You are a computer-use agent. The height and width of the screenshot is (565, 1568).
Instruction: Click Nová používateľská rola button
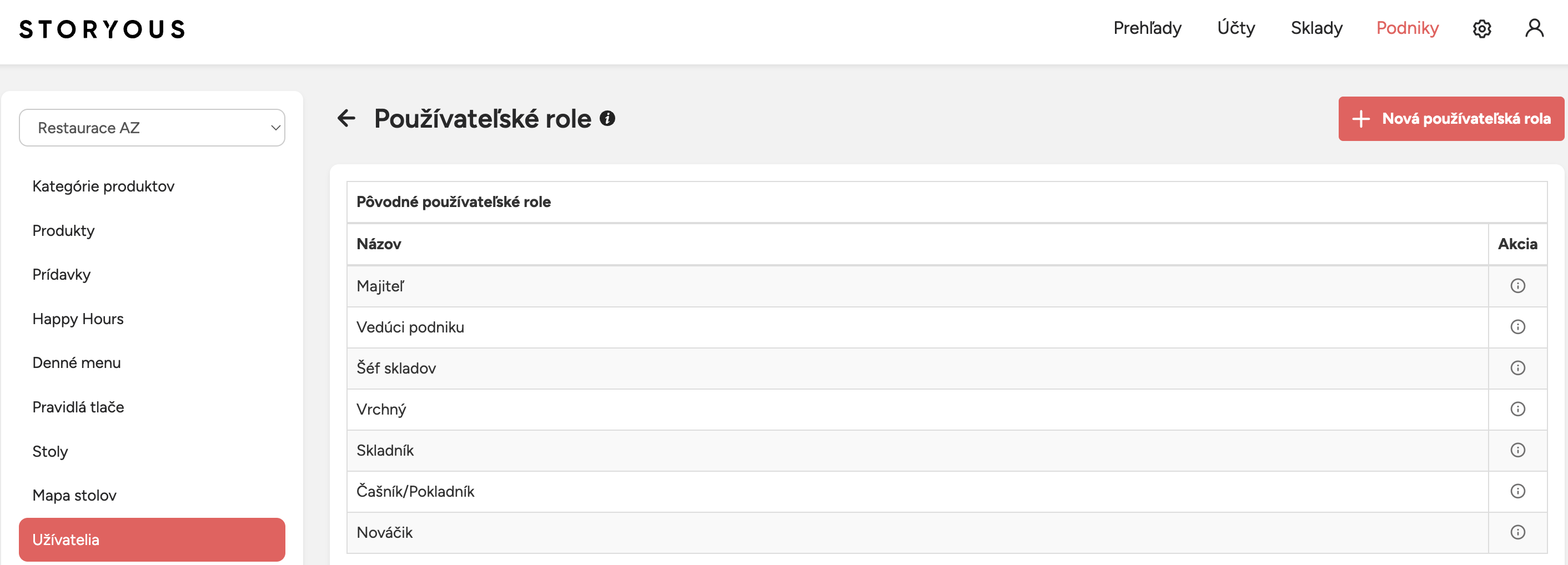coord(1450,119)
